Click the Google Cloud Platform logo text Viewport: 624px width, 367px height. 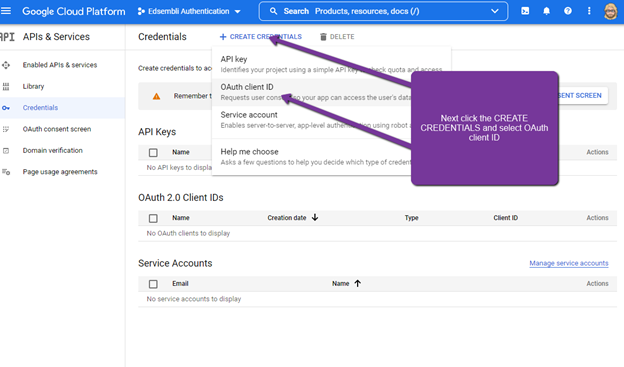point(74,11)
